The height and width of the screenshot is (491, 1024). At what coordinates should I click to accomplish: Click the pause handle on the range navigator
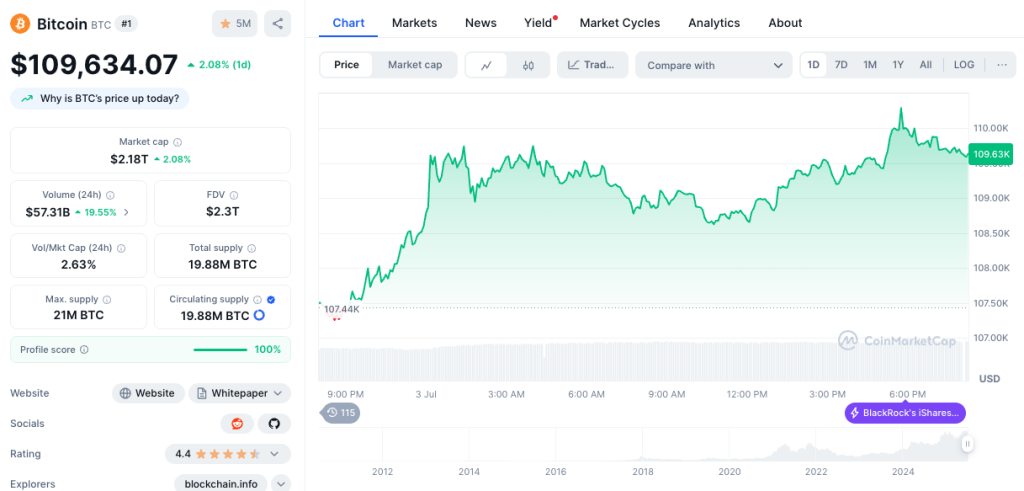pos(968,444)
